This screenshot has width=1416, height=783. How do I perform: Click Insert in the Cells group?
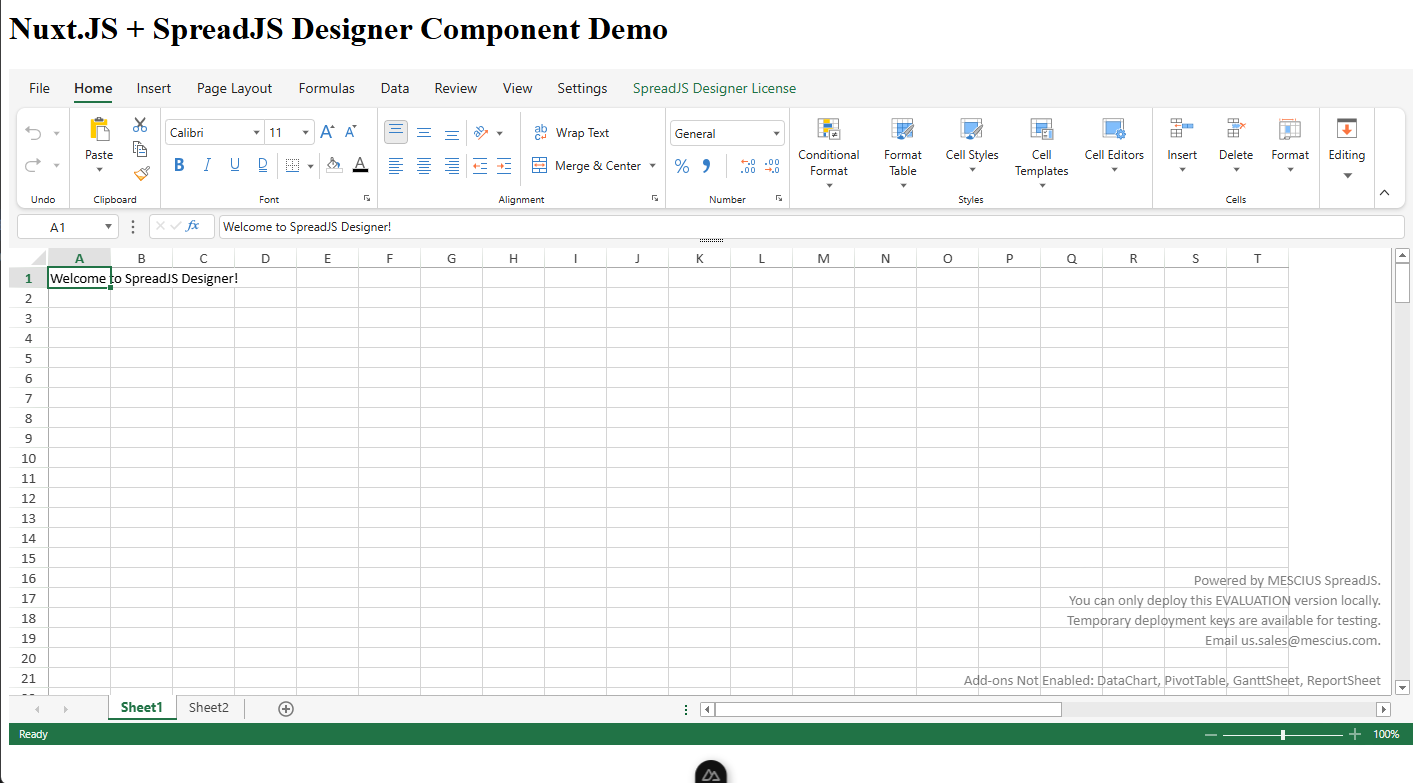click(1182, 146)
